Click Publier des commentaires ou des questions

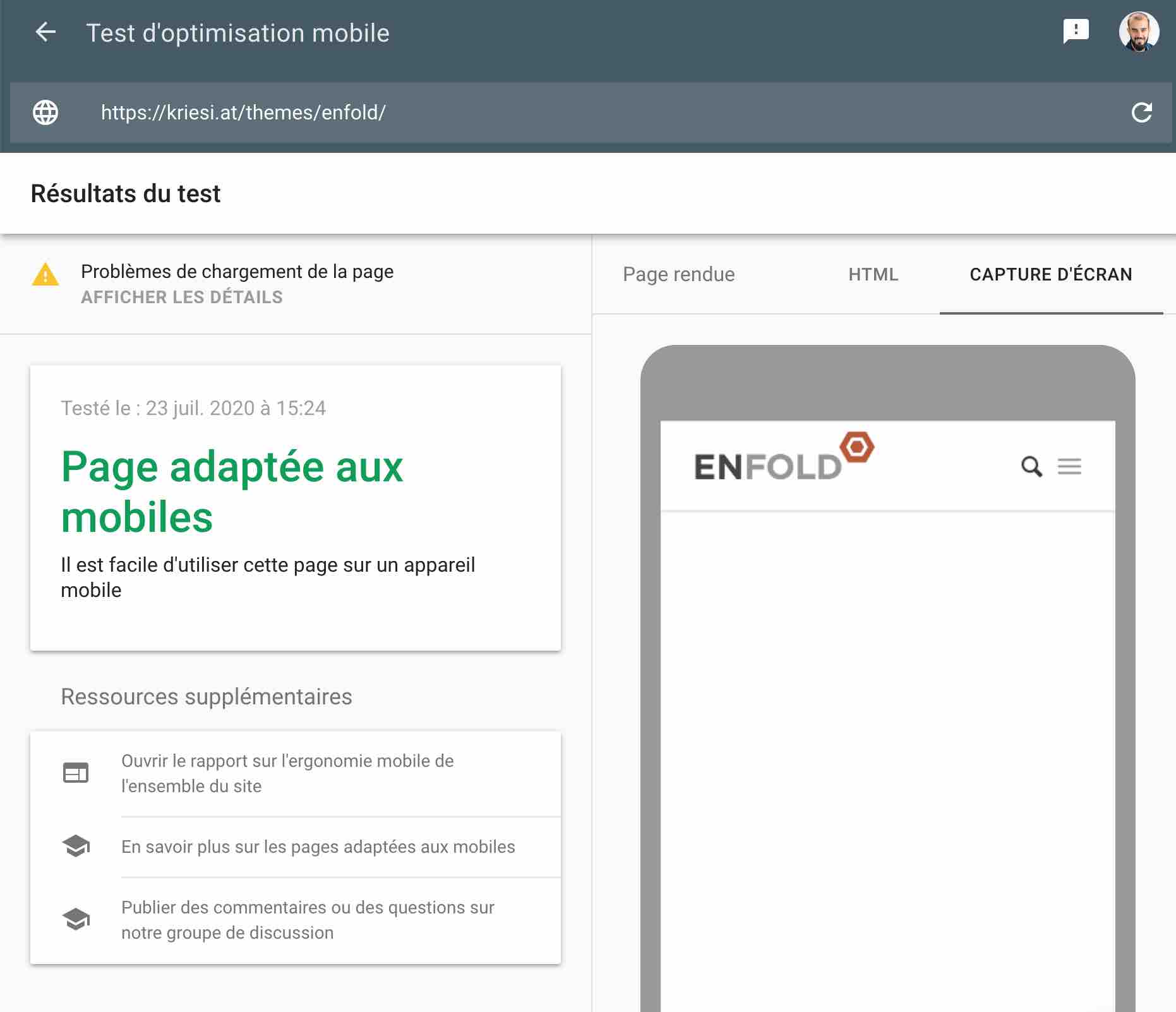pyautogui.click(x=307, y=920)
